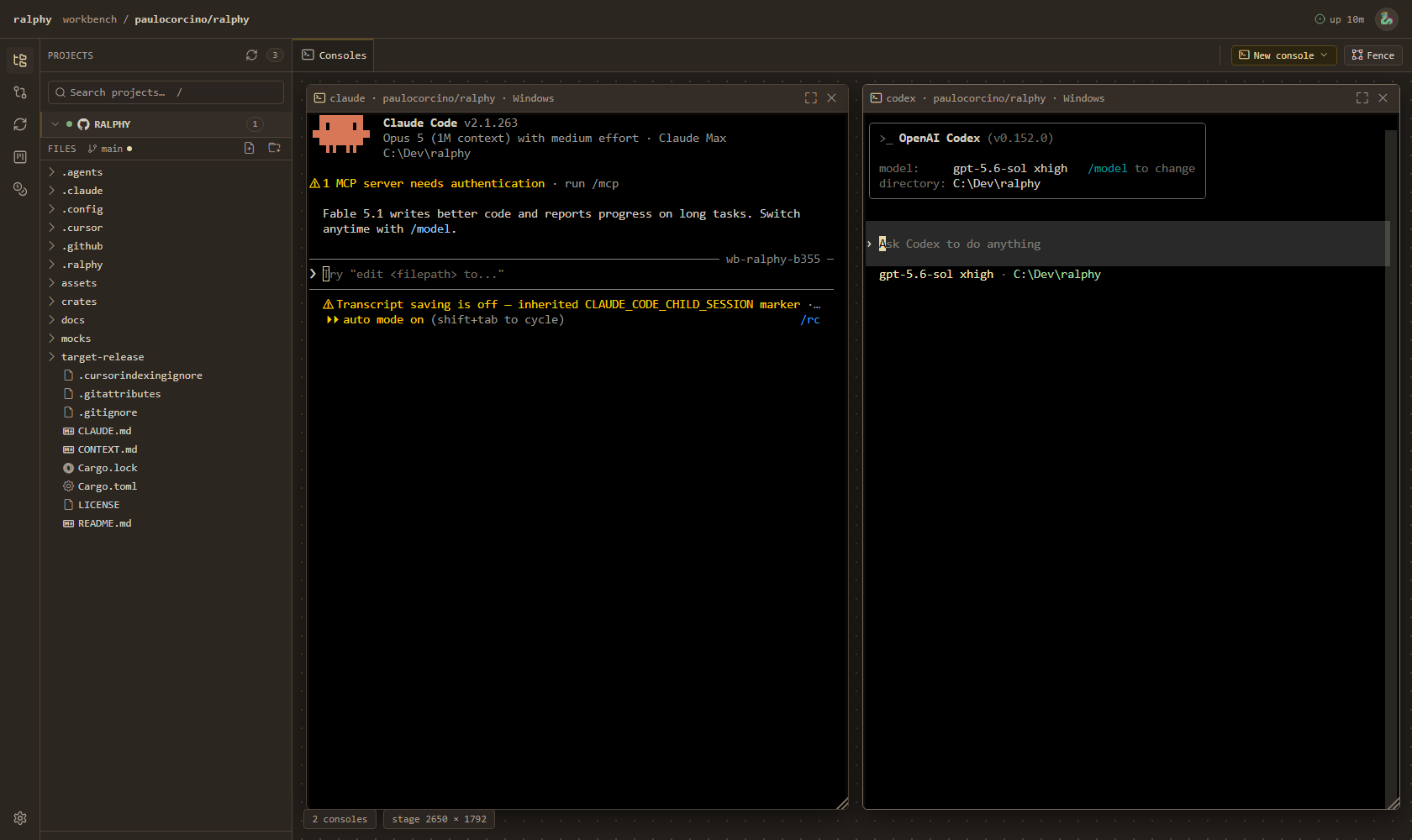
Task: Click the wb-ralphy-b355 session label
Action: 773,259
